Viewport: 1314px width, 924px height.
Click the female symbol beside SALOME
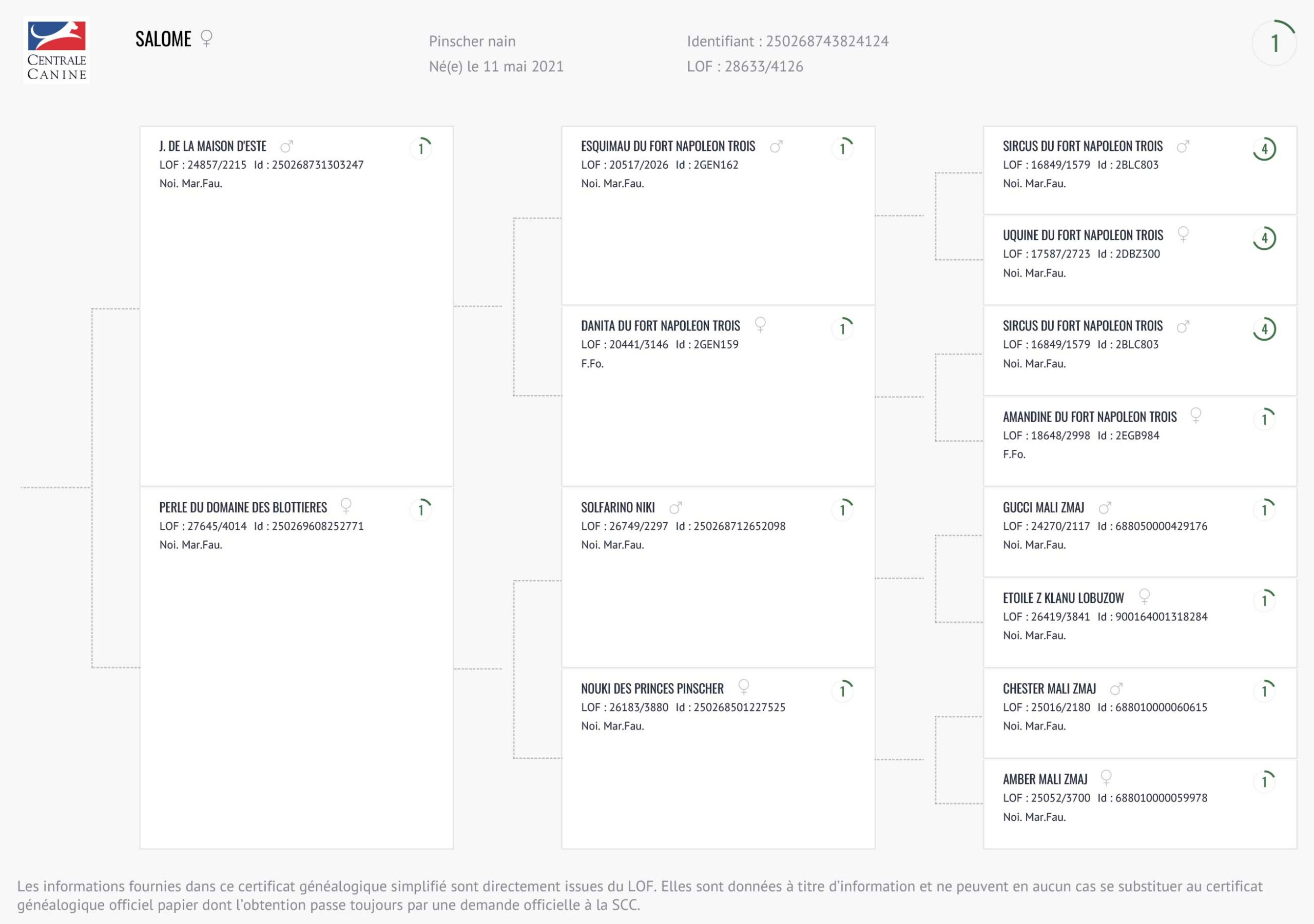tap(207, 38)
